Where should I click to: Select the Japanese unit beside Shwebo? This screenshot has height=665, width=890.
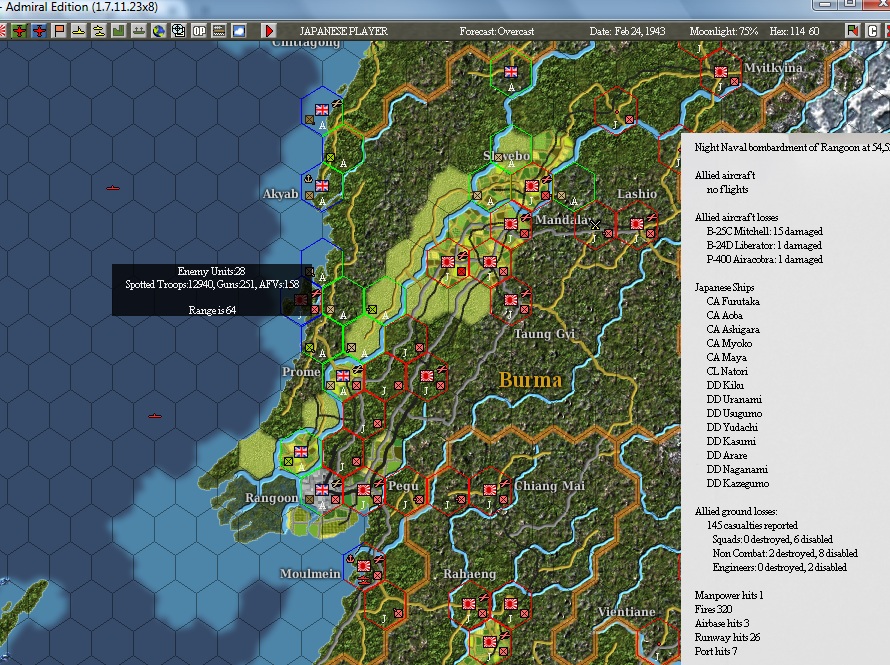pyautogui.click(x=532, y=186)
